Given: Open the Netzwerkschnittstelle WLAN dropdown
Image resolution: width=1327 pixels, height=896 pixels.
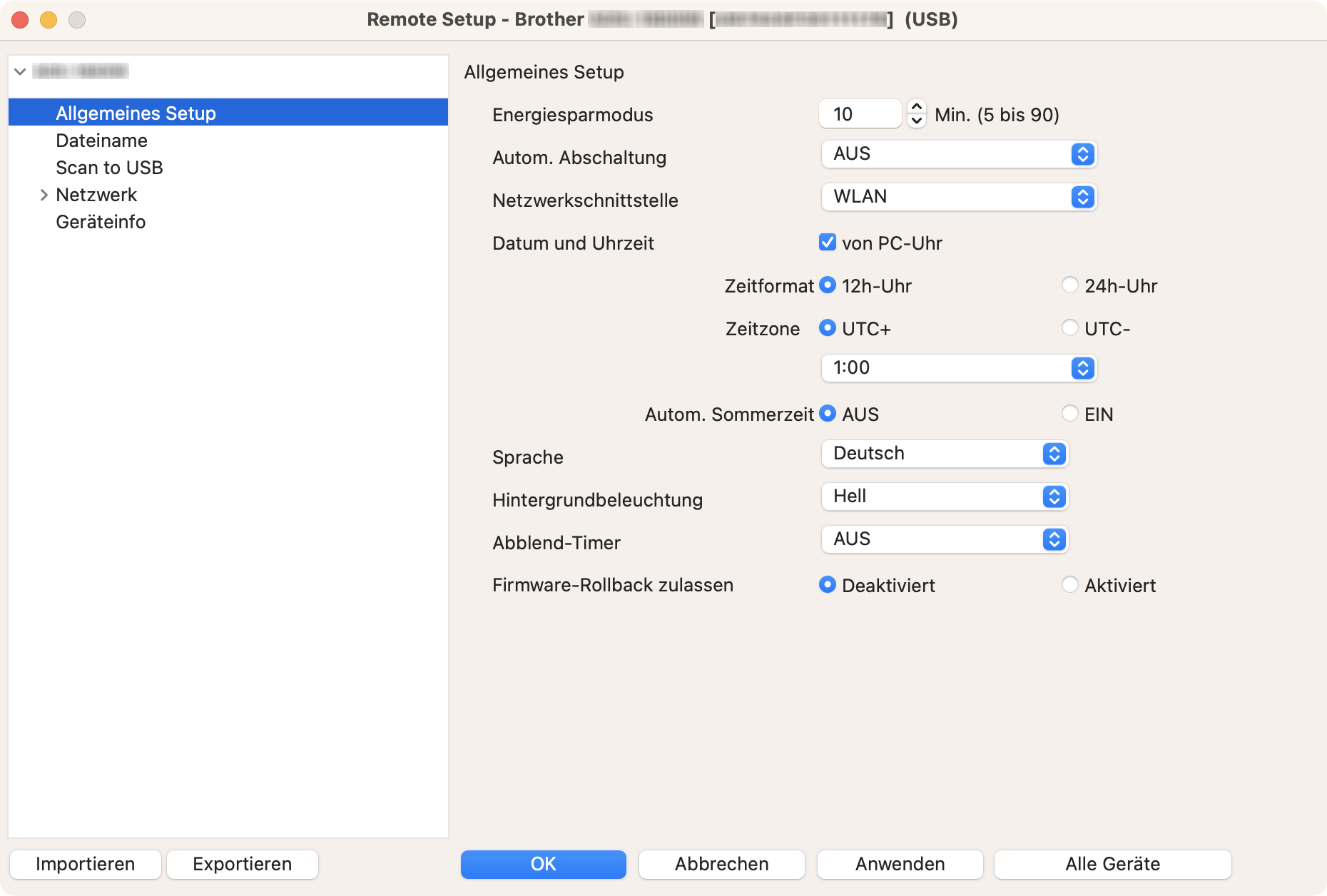Looking at the screenshot, I should [959, 197].
